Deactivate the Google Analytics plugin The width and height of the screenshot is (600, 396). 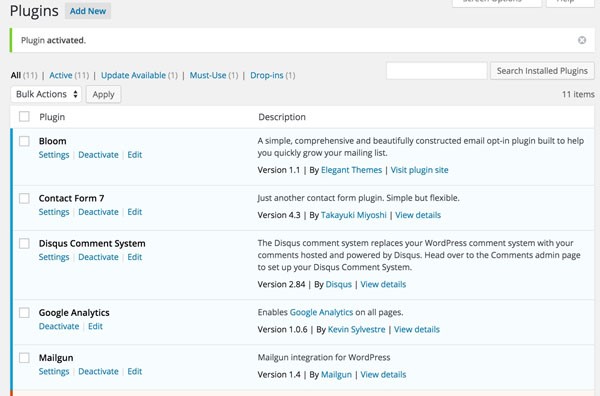click(59, 326)
